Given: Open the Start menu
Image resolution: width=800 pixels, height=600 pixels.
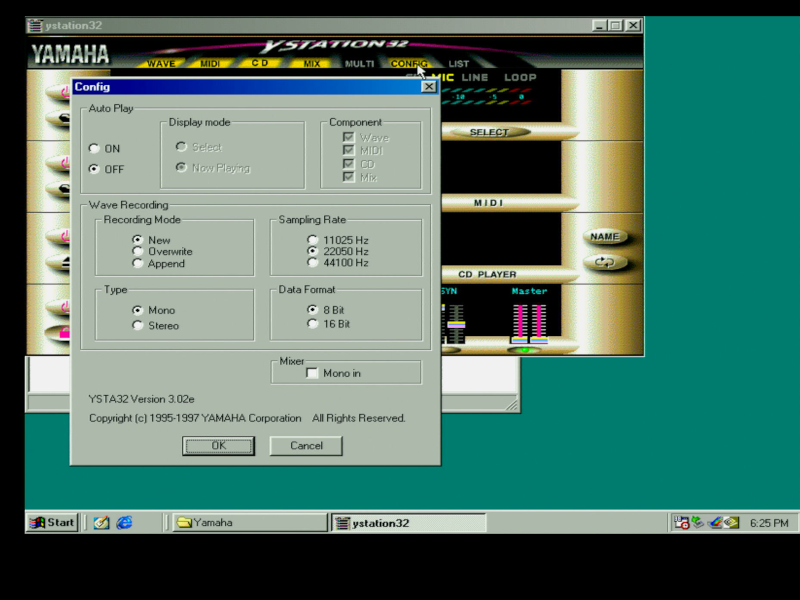Looking at the screenshot, I should (52, 522).
